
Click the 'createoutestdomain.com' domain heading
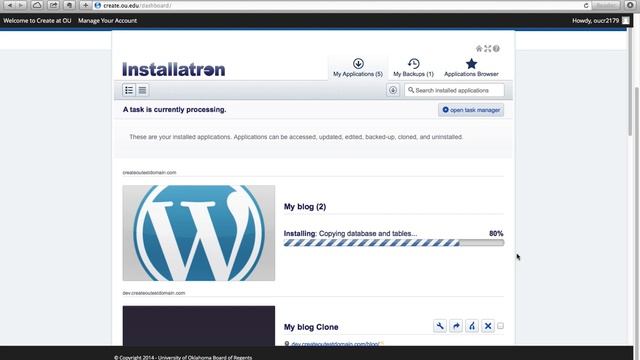pyautogui.click(x=149, y=173)
